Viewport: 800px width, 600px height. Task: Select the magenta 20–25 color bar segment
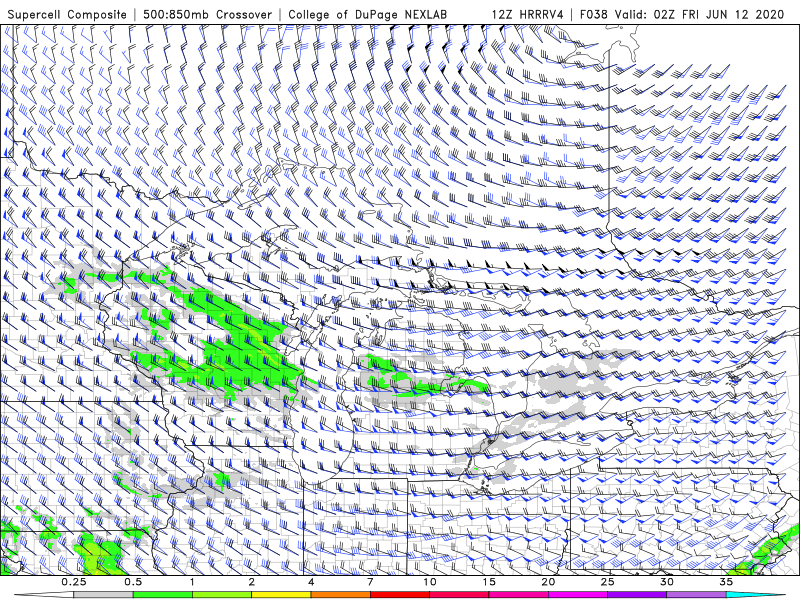pyautogui.click(x=578, y=595)
